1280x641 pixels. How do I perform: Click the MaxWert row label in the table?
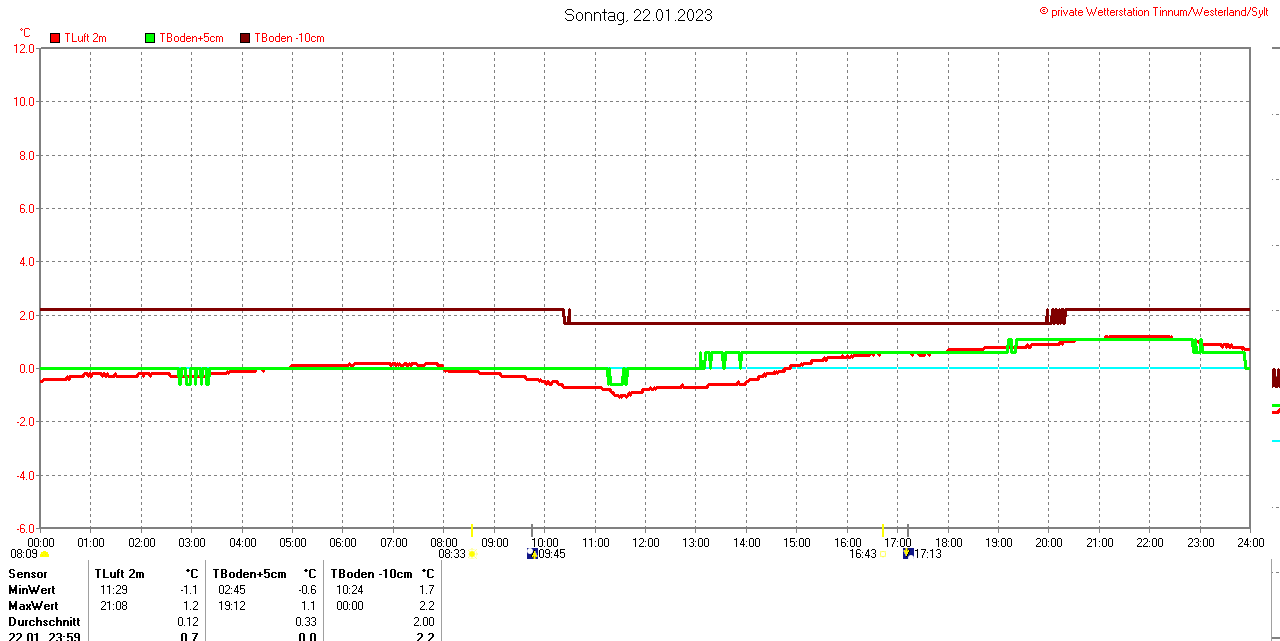(x=33, y=606)
